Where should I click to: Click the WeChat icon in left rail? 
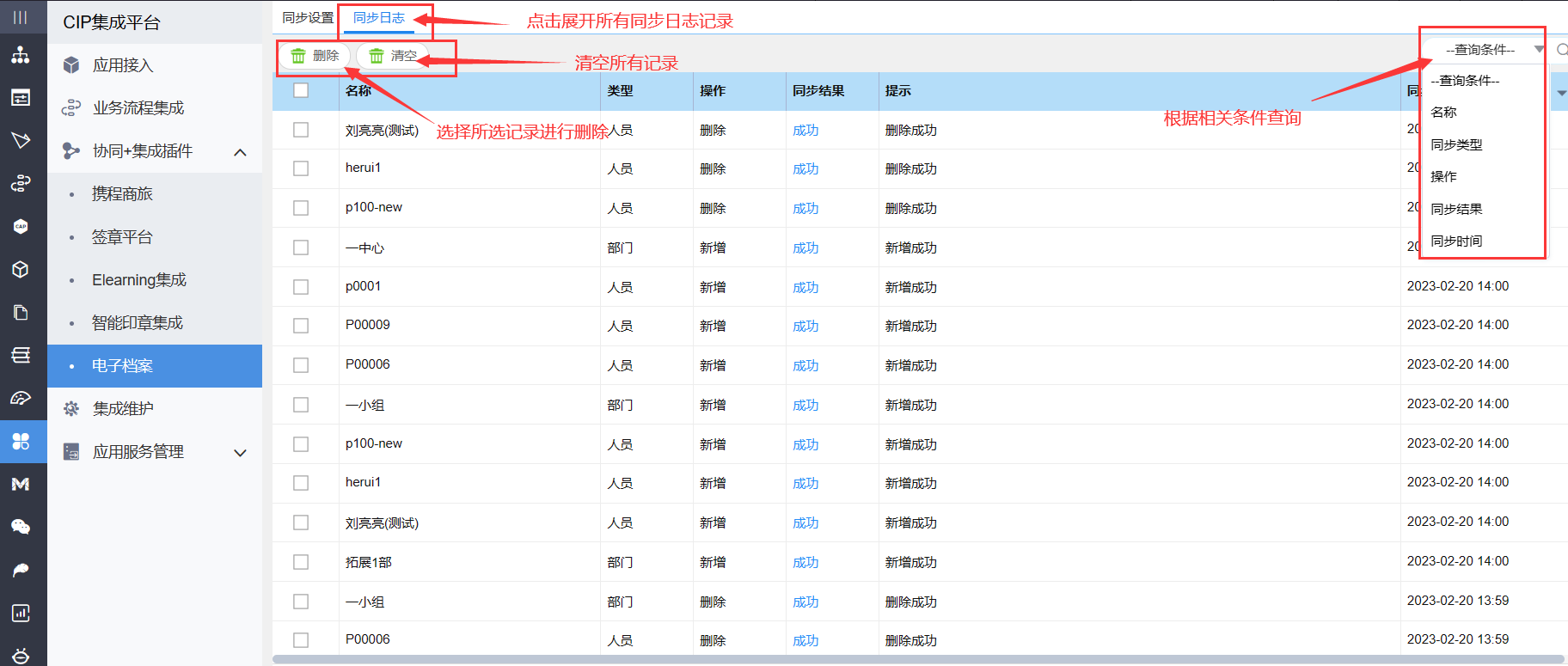coord(21,527)
